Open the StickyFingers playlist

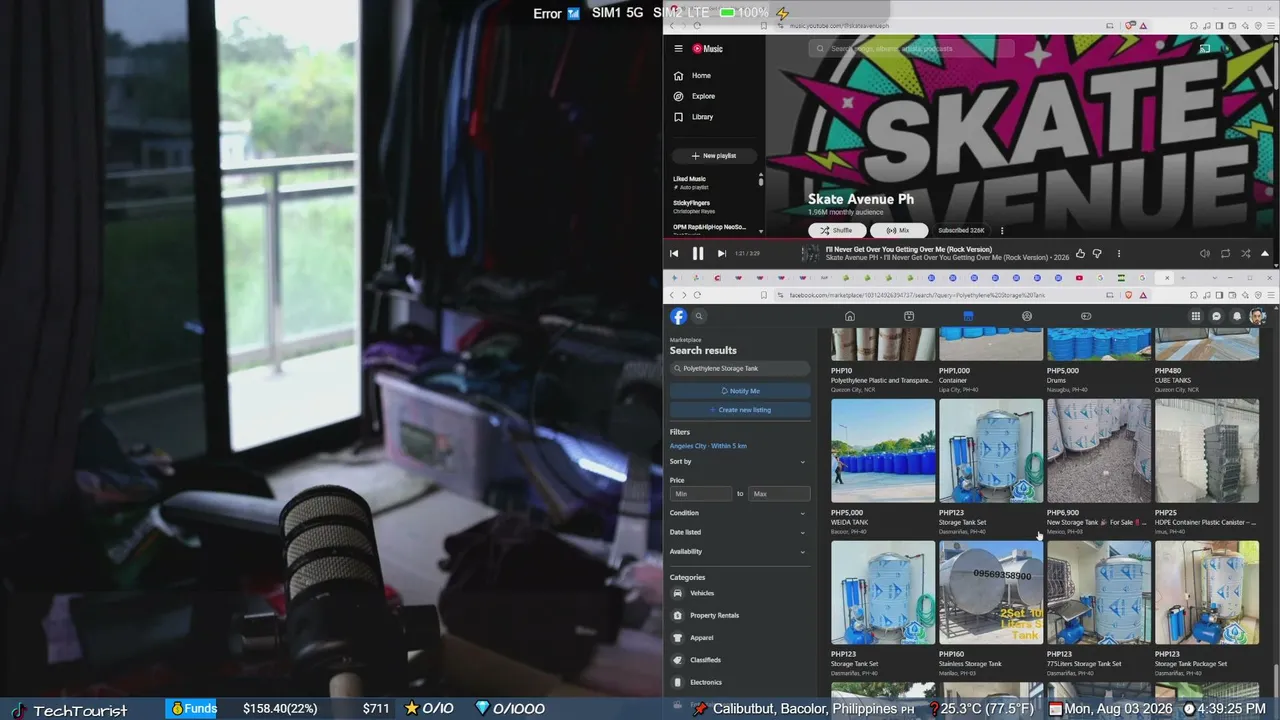click(692, 206)
